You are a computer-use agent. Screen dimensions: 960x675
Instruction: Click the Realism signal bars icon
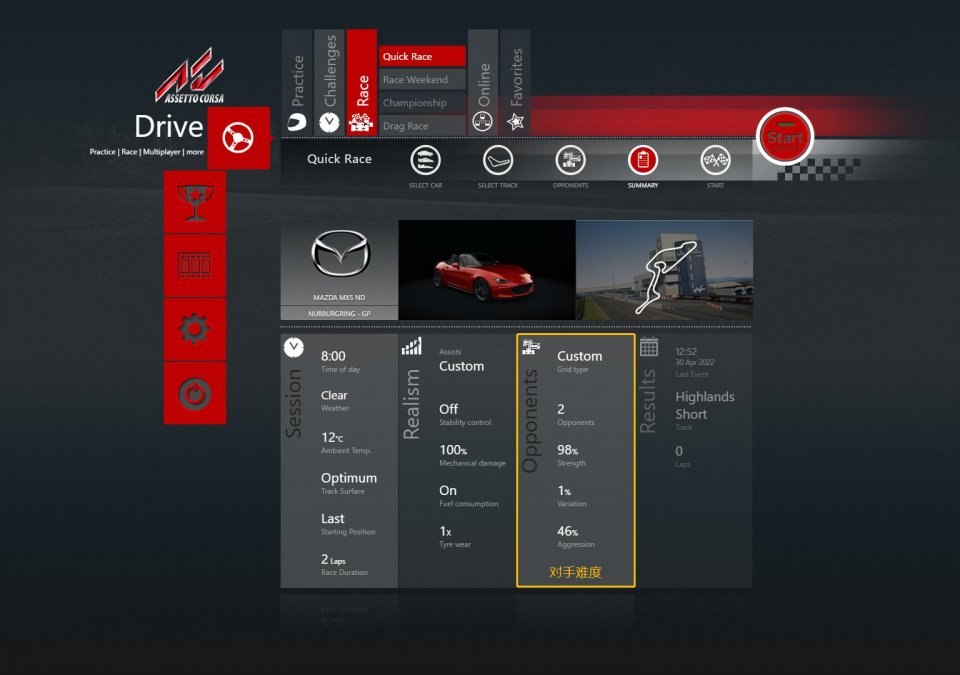coord(411,347)
